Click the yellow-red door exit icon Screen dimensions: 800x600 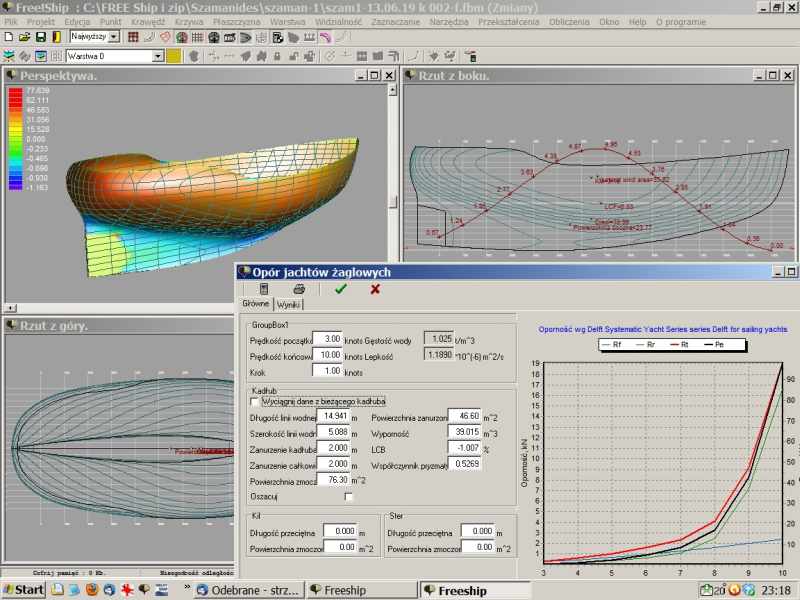56,37
